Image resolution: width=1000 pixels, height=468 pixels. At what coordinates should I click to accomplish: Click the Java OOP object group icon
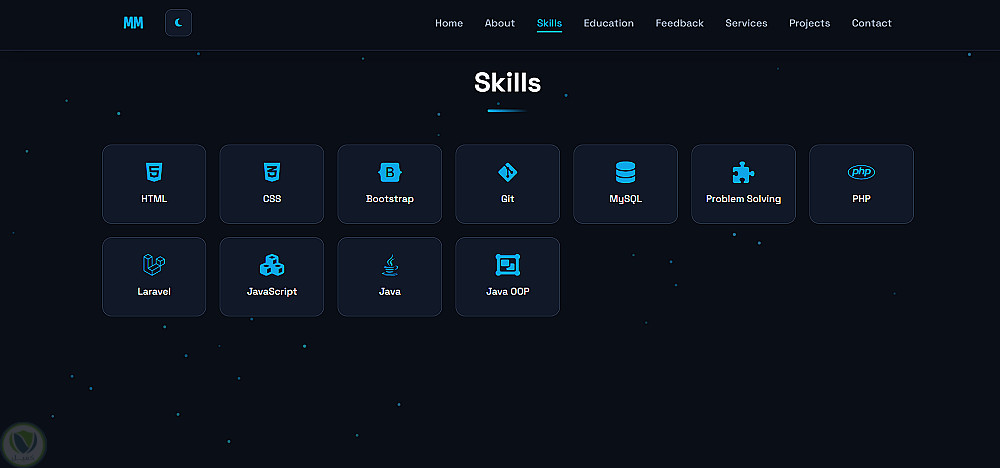[508, 265]
